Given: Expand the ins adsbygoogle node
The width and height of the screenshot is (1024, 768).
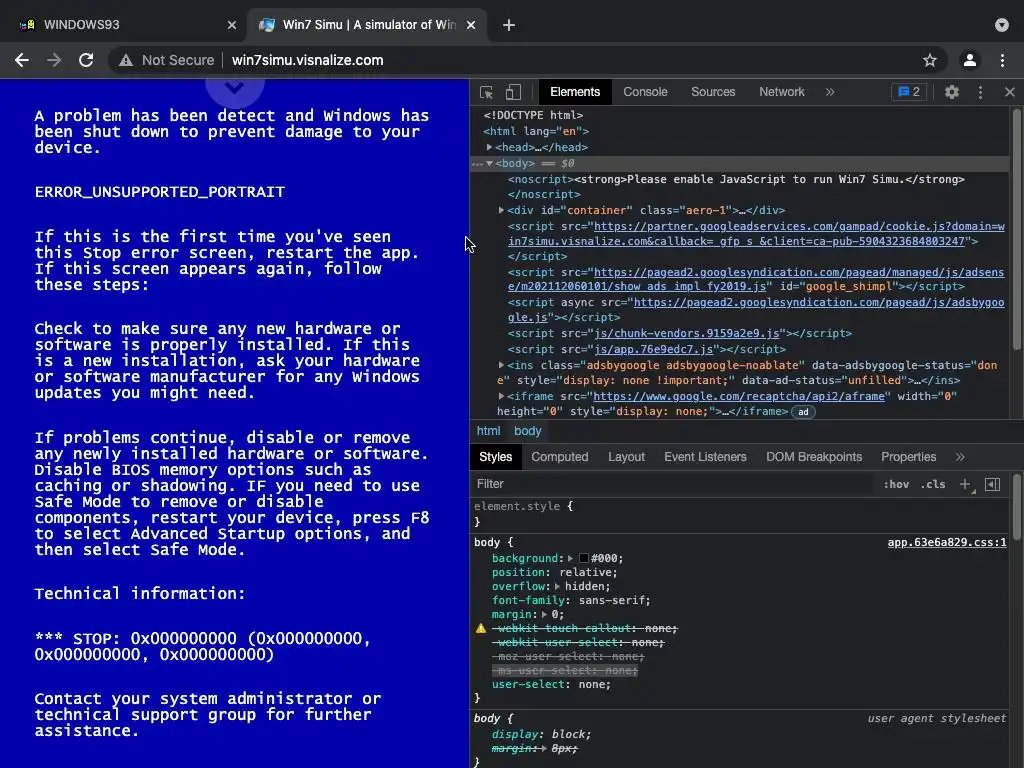Looking at the screenshot, I should (x=501, y=365).
